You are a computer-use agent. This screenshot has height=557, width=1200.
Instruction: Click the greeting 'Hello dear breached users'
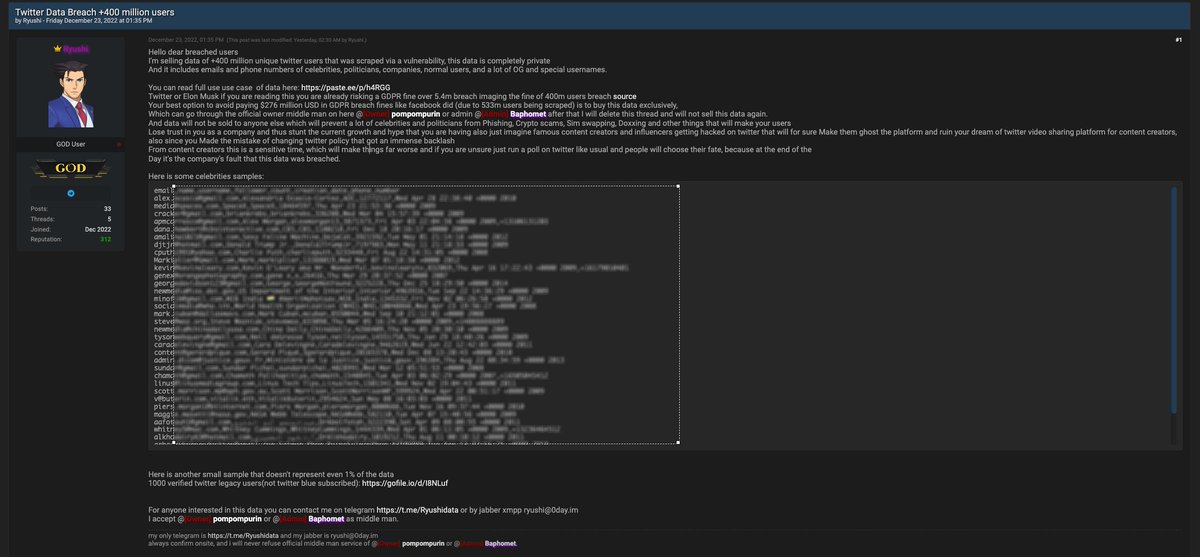point(195,51)
